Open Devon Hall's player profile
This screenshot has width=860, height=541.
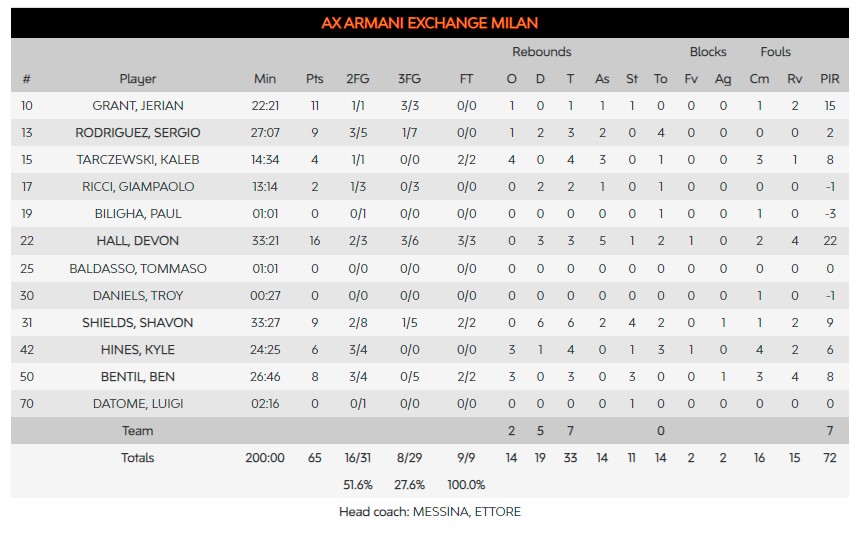[138, 241]
